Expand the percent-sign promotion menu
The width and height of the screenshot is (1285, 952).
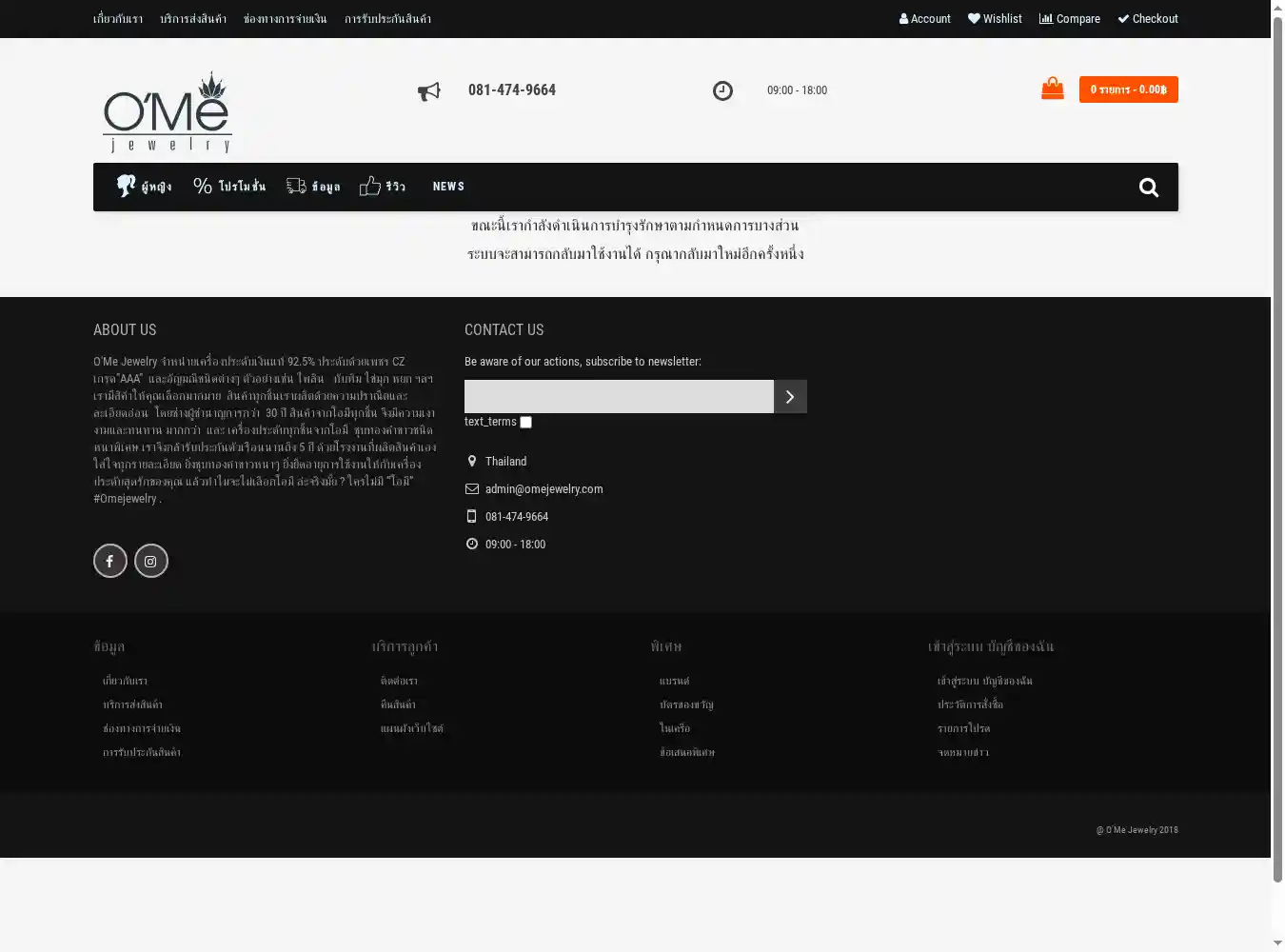point(229,187)
